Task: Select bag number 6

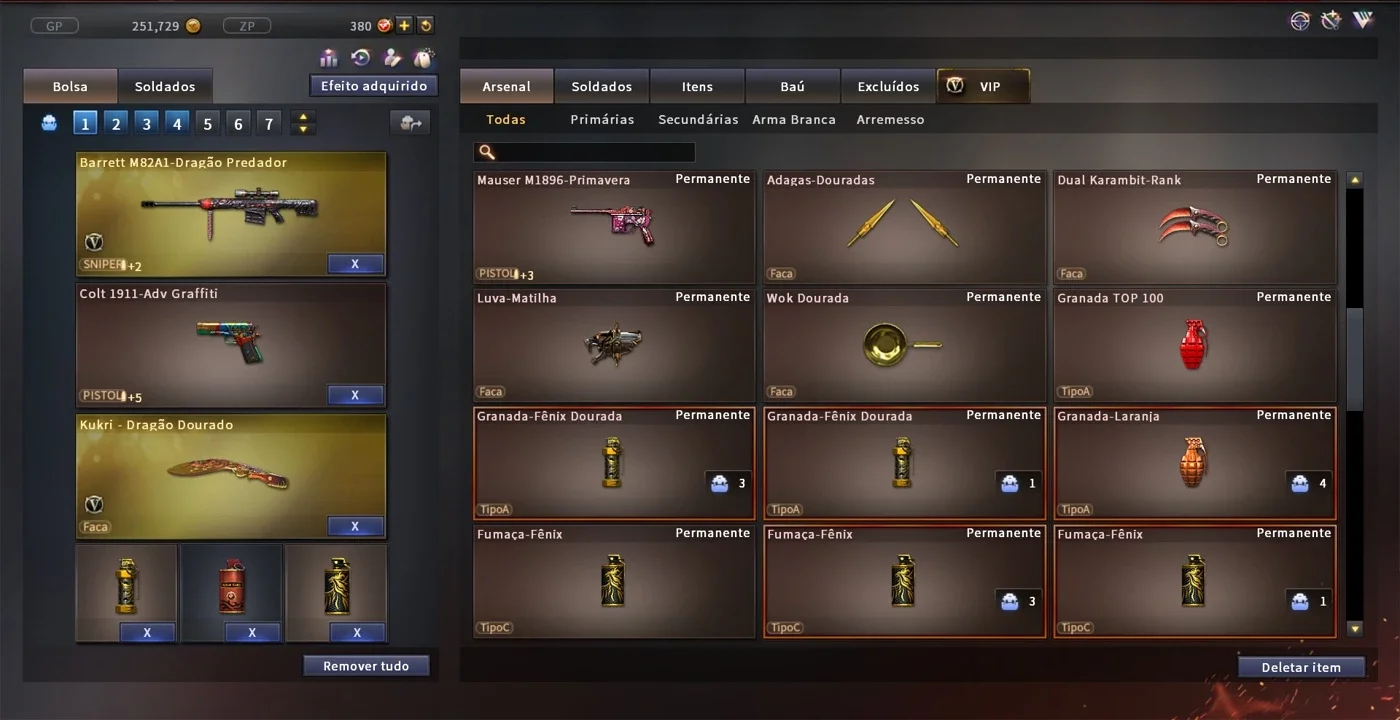Action: pyautogui.click(x=238, y=123)
